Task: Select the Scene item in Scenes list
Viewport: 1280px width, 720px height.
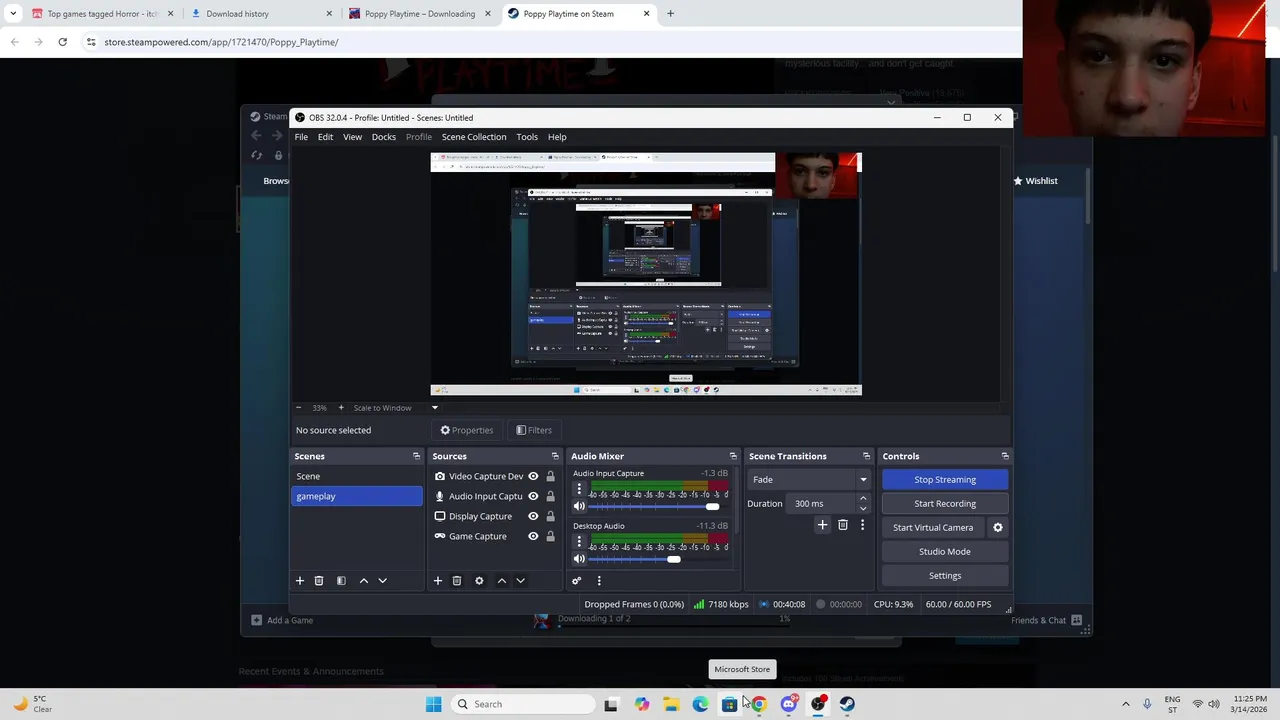Action: 357,476
